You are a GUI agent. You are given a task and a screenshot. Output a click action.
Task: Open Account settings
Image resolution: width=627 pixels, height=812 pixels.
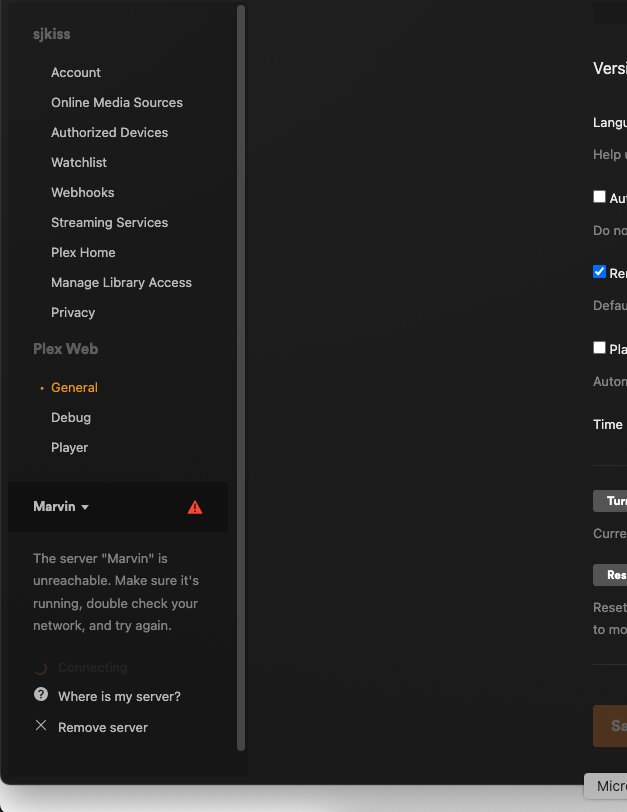tap(76, 72)
